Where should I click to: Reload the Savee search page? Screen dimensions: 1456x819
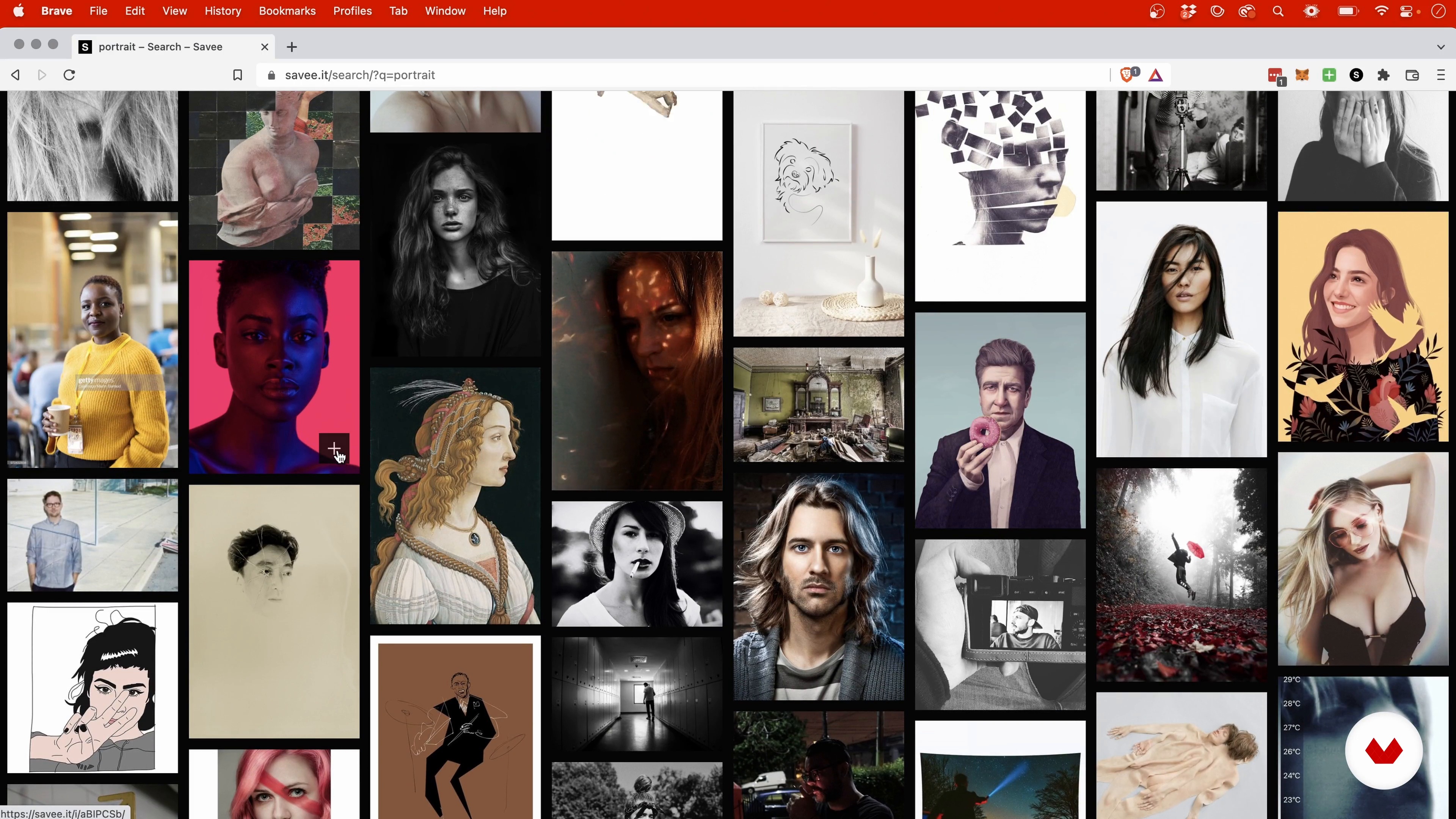pyautogui.click(x=69, y=75)
